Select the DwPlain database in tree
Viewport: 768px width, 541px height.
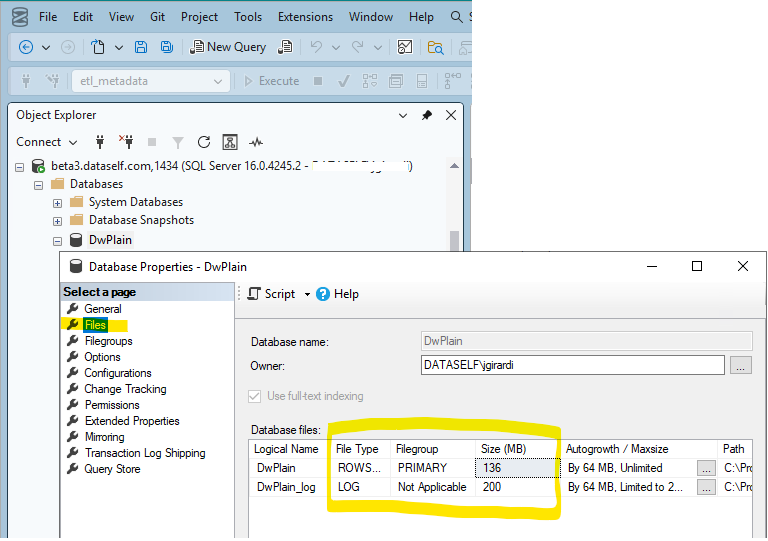pyautogui.click(x=110, y=240)
